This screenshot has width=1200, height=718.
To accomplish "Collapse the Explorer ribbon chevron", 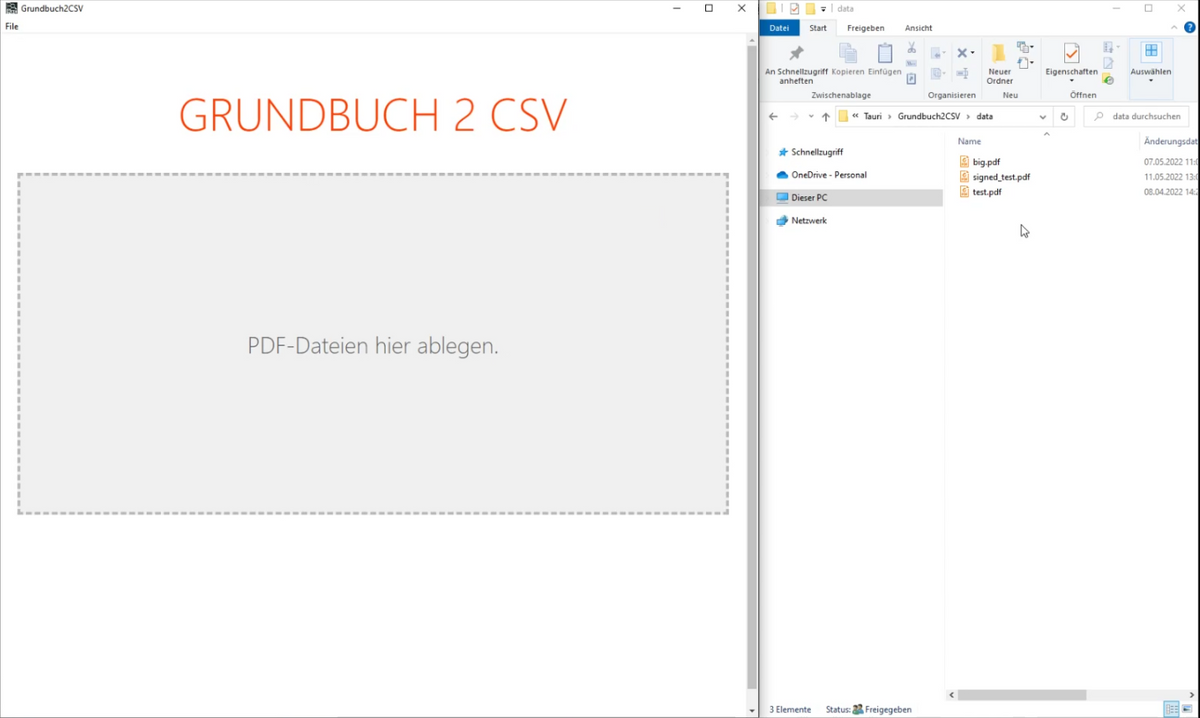I will [1174, 28].
